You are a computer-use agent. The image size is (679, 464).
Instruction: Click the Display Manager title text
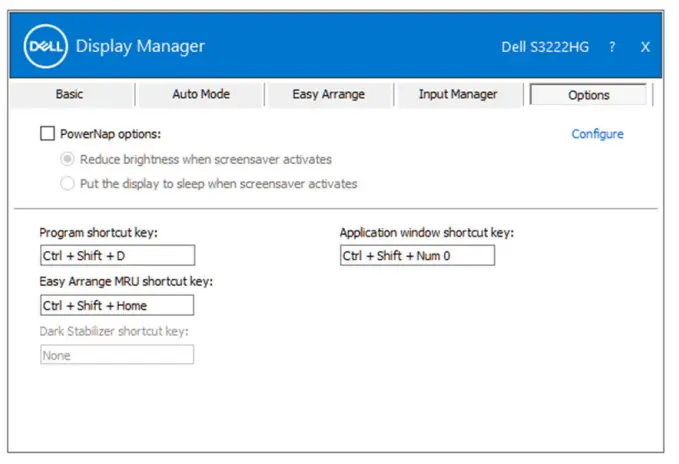click(x=140, y=46)
